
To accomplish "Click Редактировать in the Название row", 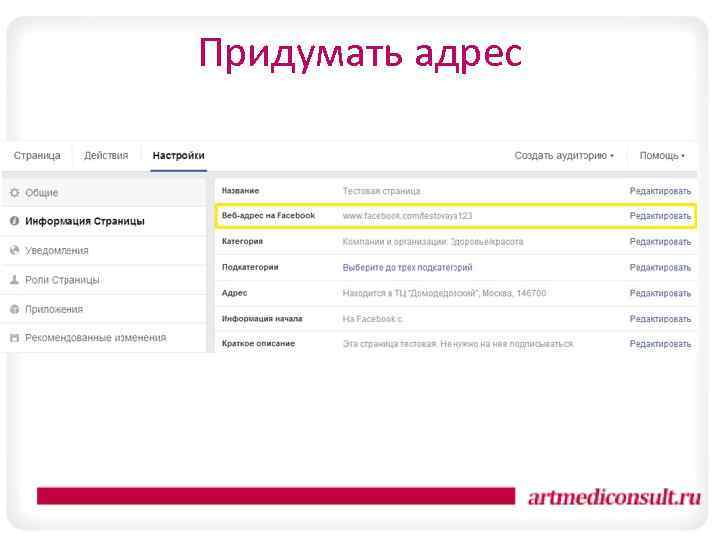I will coord(660,191).
